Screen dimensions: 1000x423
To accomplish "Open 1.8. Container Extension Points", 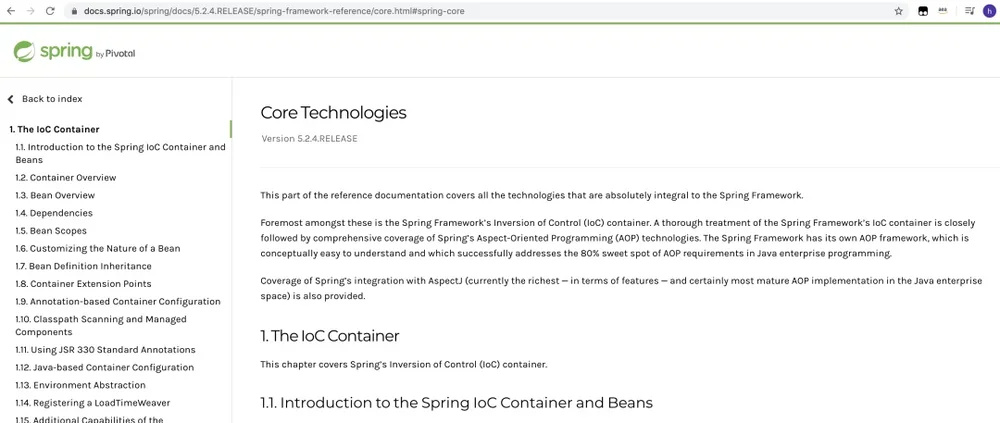I will pyautogui.click(x=84, y=283).
